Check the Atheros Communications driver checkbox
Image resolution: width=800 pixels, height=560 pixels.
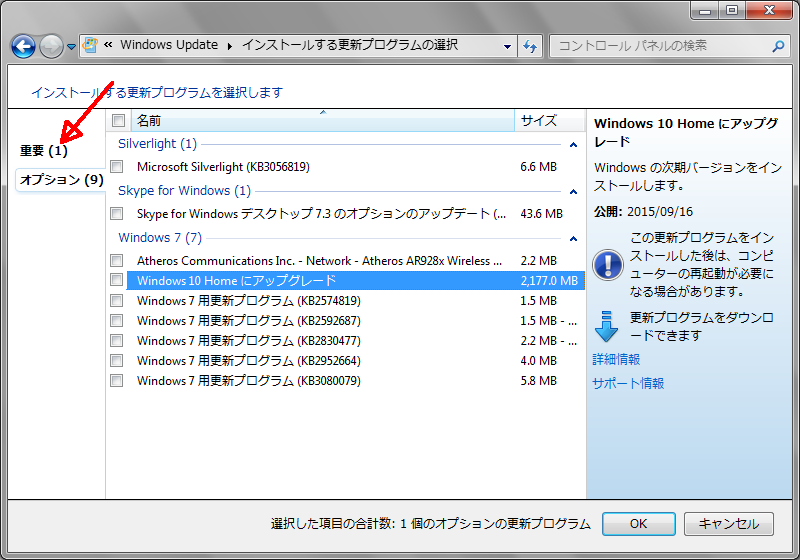tap(117, 260)
